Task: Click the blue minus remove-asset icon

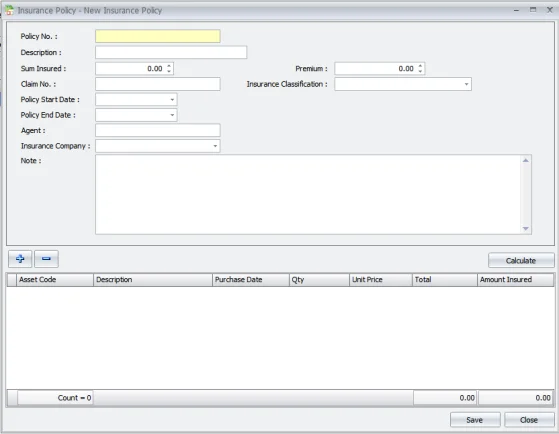Action: pos(46,259)
